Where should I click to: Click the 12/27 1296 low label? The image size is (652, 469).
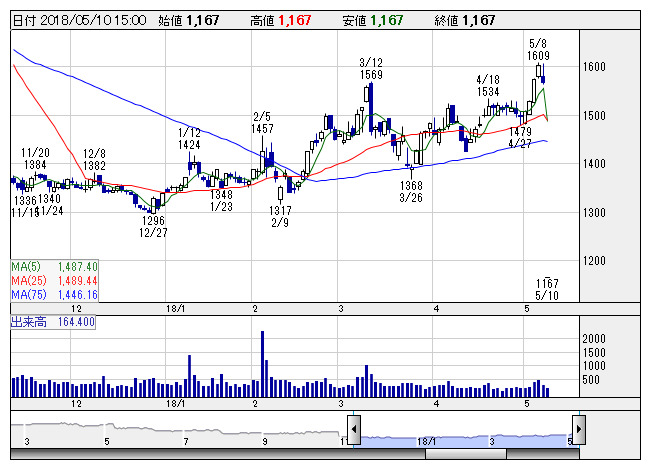pos(153,226)
